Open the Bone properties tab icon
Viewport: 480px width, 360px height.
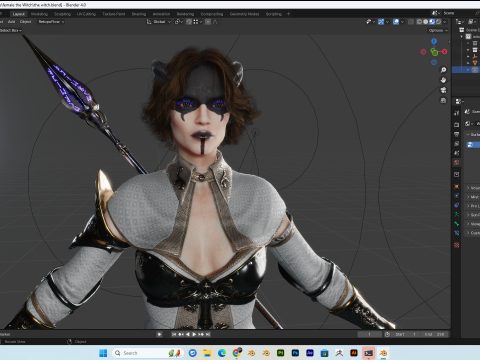tap(456, 224)
